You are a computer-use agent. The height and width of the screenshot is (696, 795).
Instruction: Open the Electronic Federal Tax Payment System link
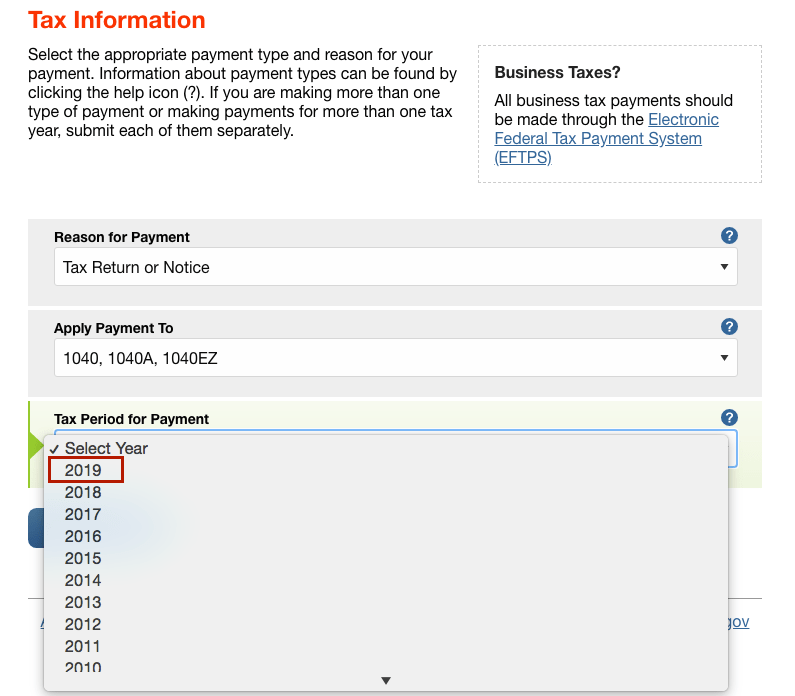606,138
